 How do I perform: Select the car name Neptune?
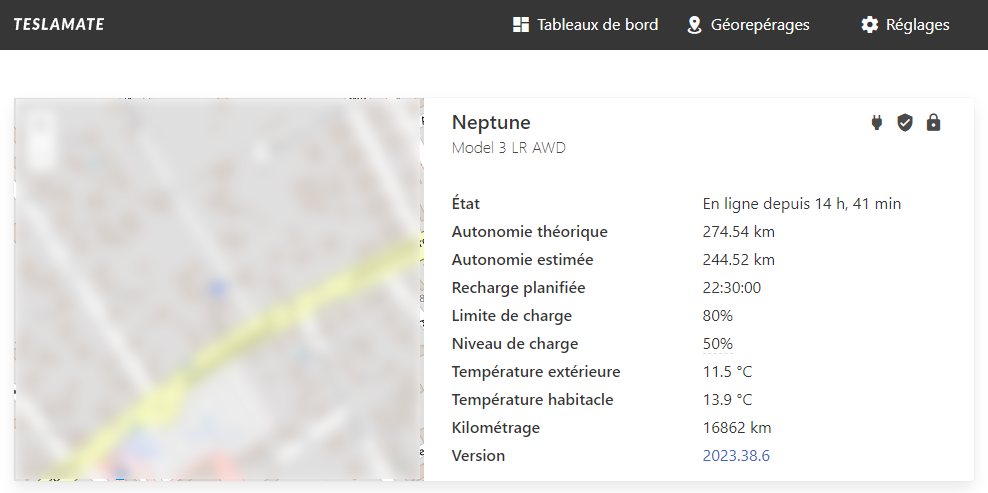[x=491, y=122]
